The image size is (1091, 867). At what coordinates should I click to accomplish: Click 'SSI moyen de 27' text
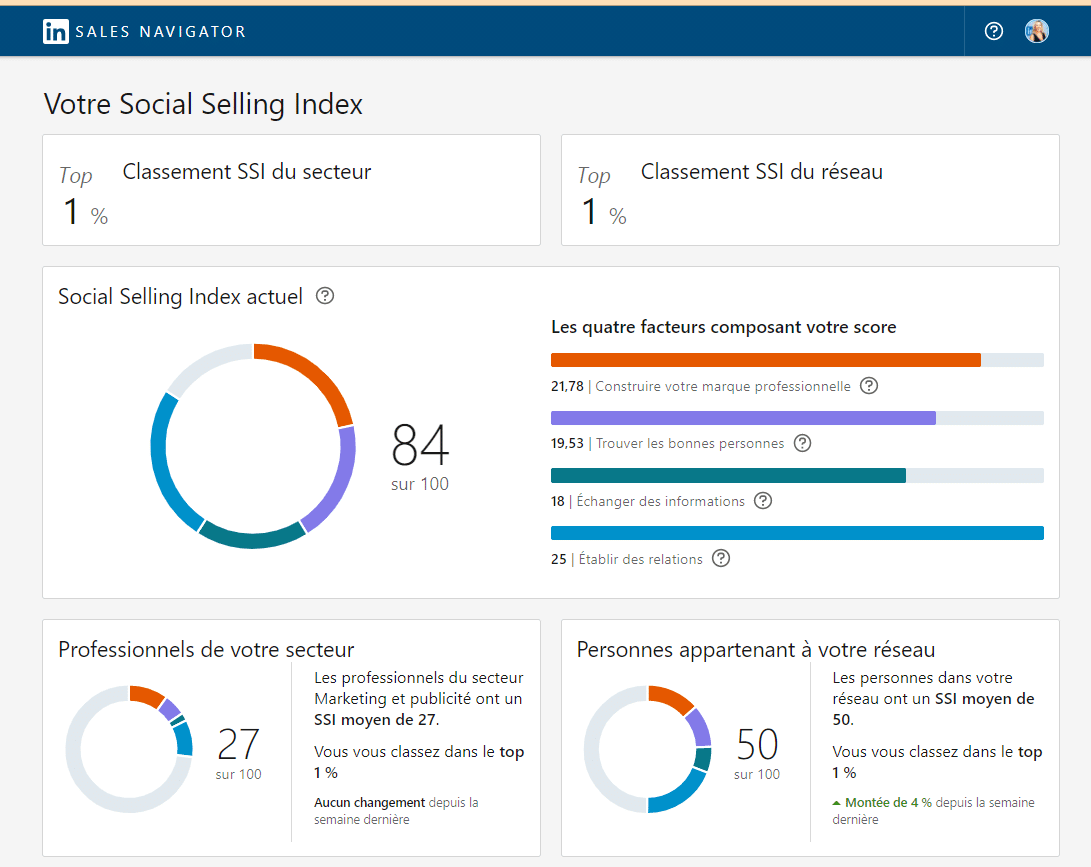(x=375, y=719)
